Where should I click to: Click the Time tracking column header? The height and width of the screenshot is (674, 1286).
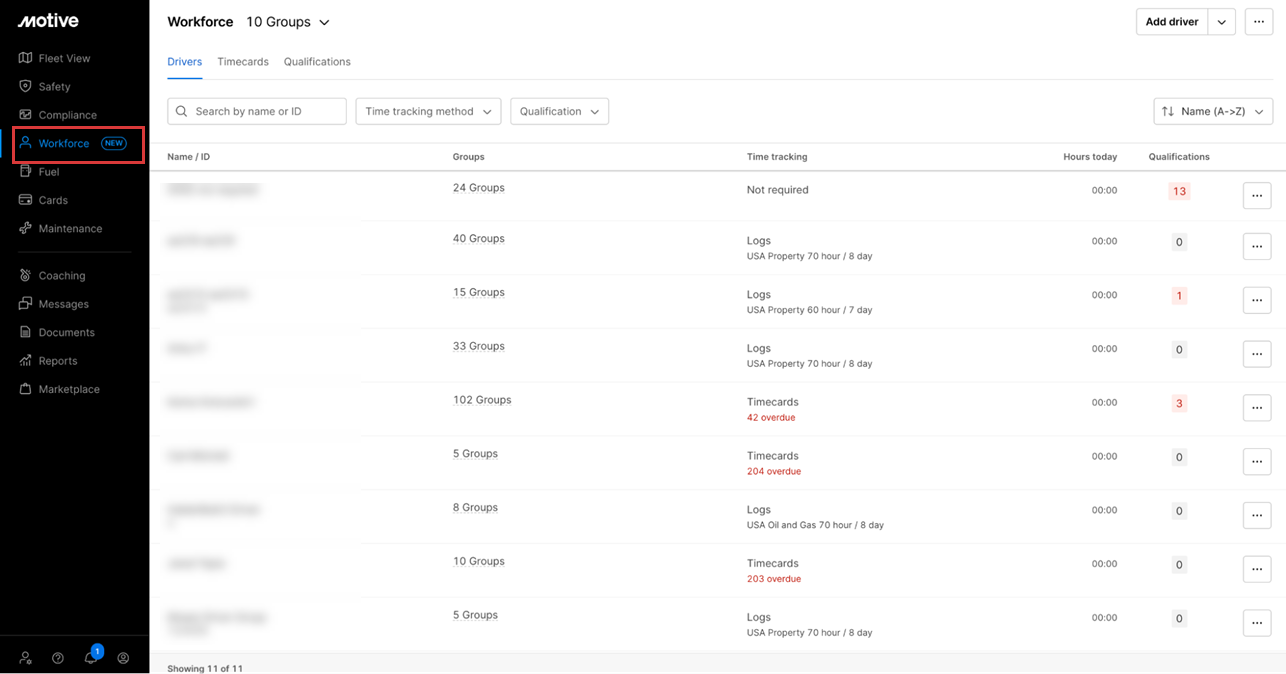[777, 157]
